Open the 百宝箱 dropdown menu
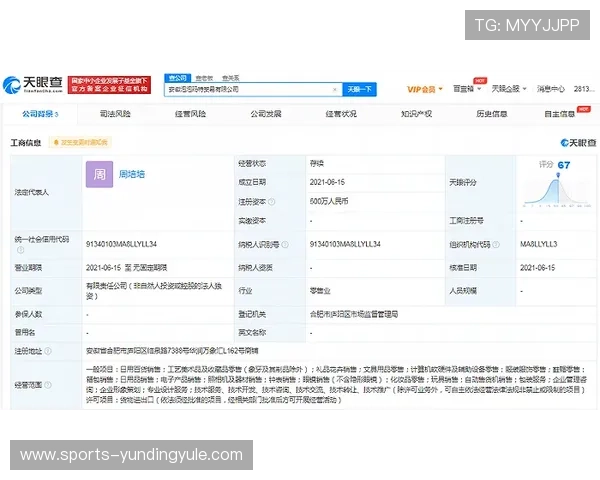600x480 pixels. pyautogui.click(x=467, y=88)
